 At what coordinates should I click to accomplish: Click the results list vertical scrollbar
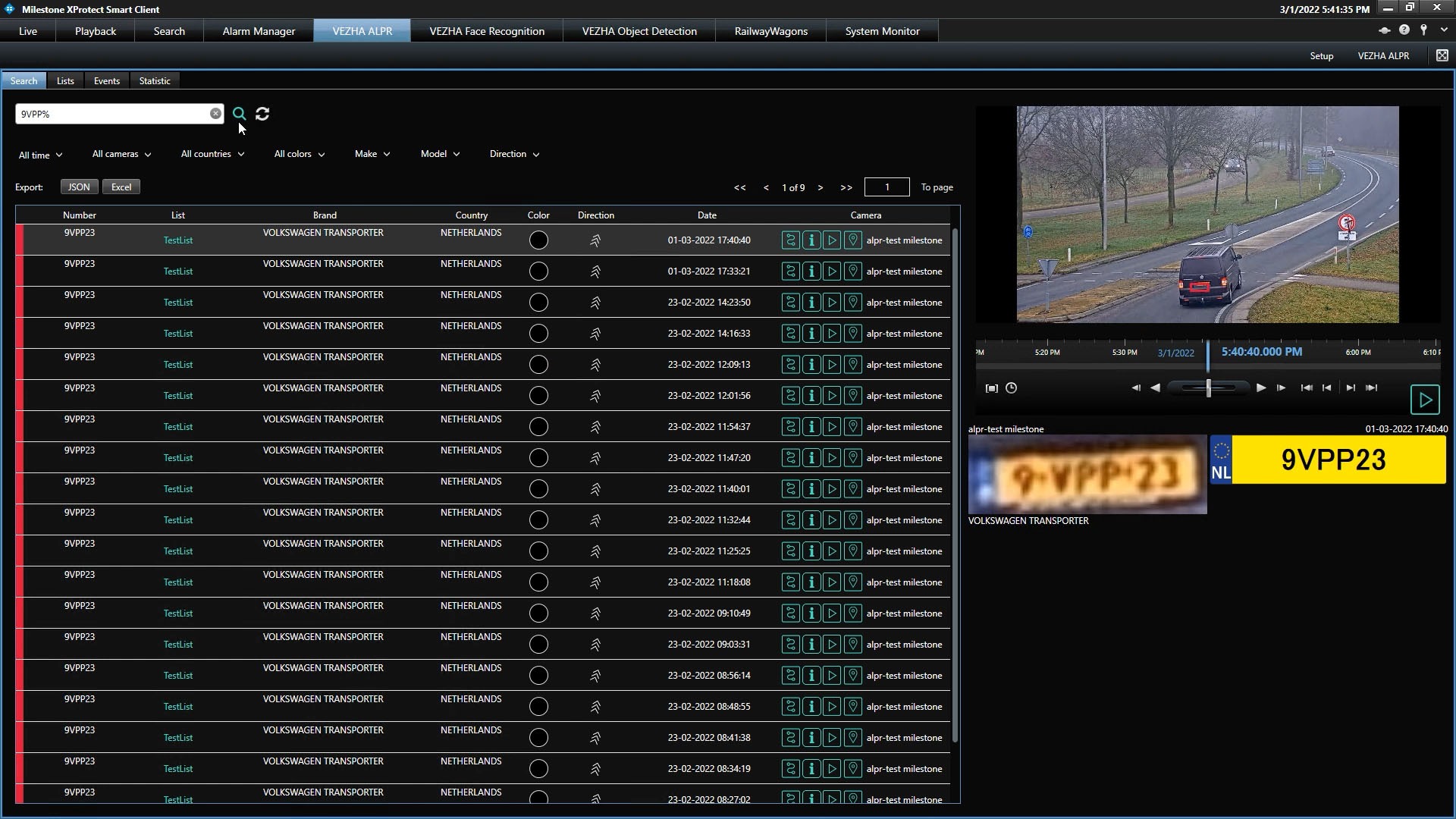click(955, 485)
